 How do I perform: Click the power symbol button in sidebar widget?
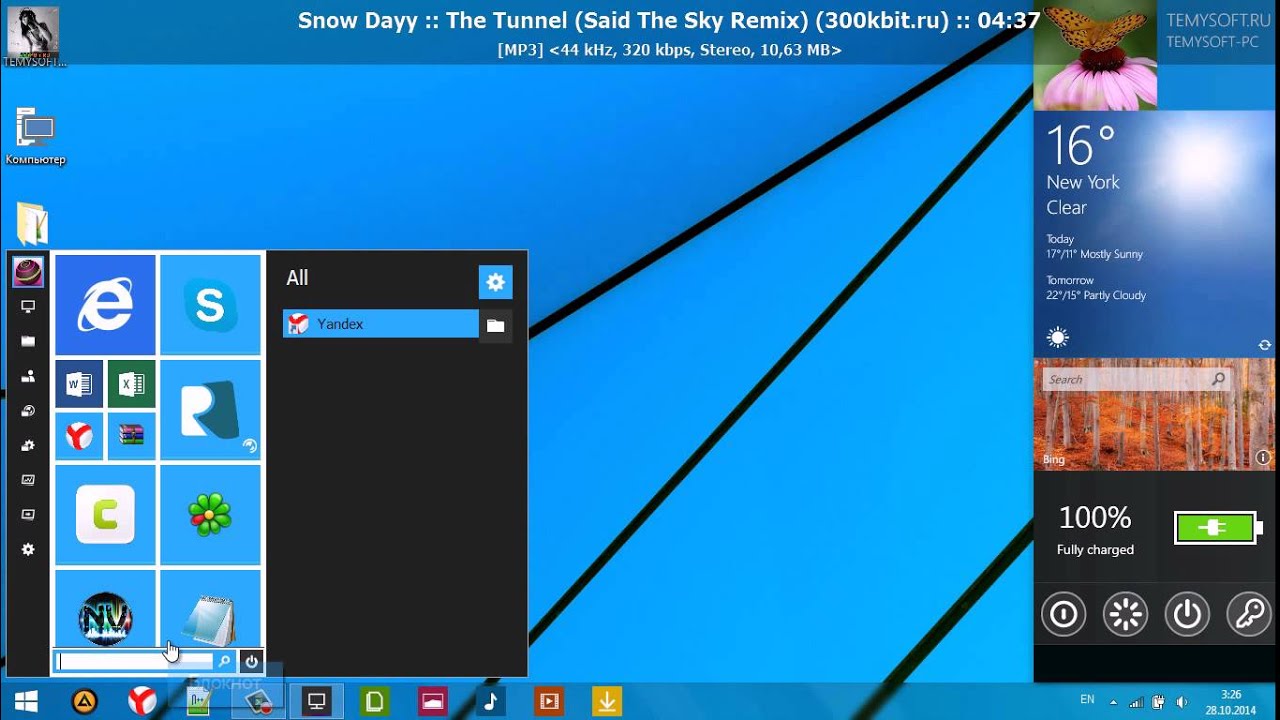pos(1187,614)
